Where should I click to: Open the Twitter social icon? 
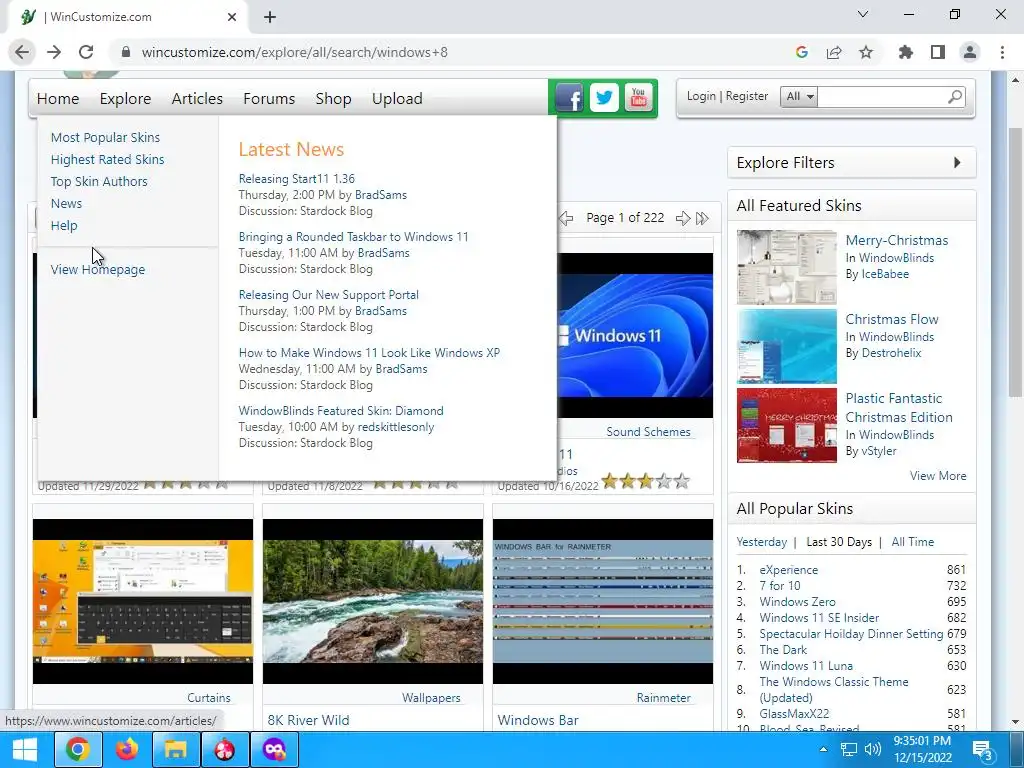pos(604,99)
